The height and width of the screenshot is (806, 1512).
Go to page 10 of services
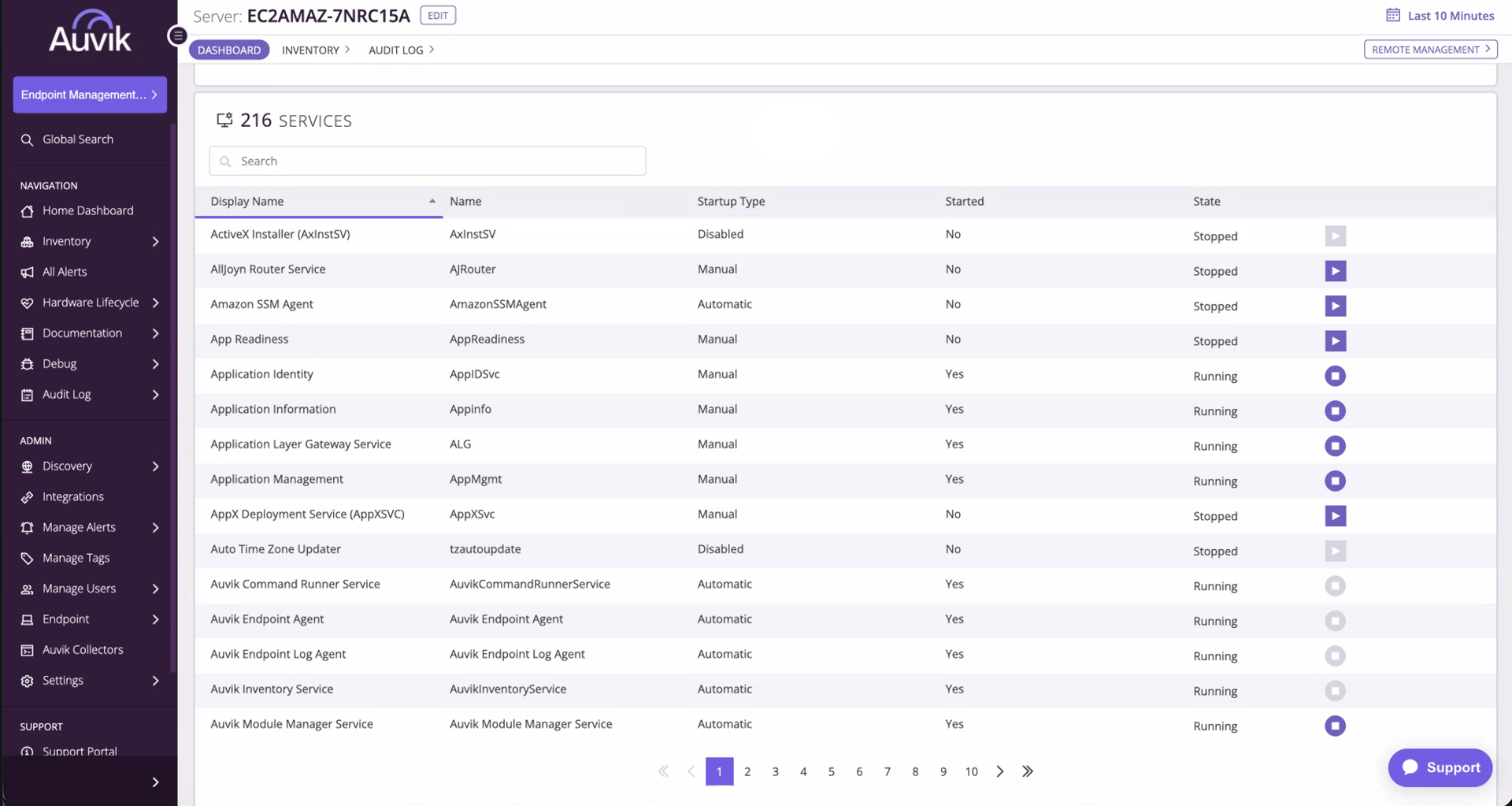[x=971, y=771]
